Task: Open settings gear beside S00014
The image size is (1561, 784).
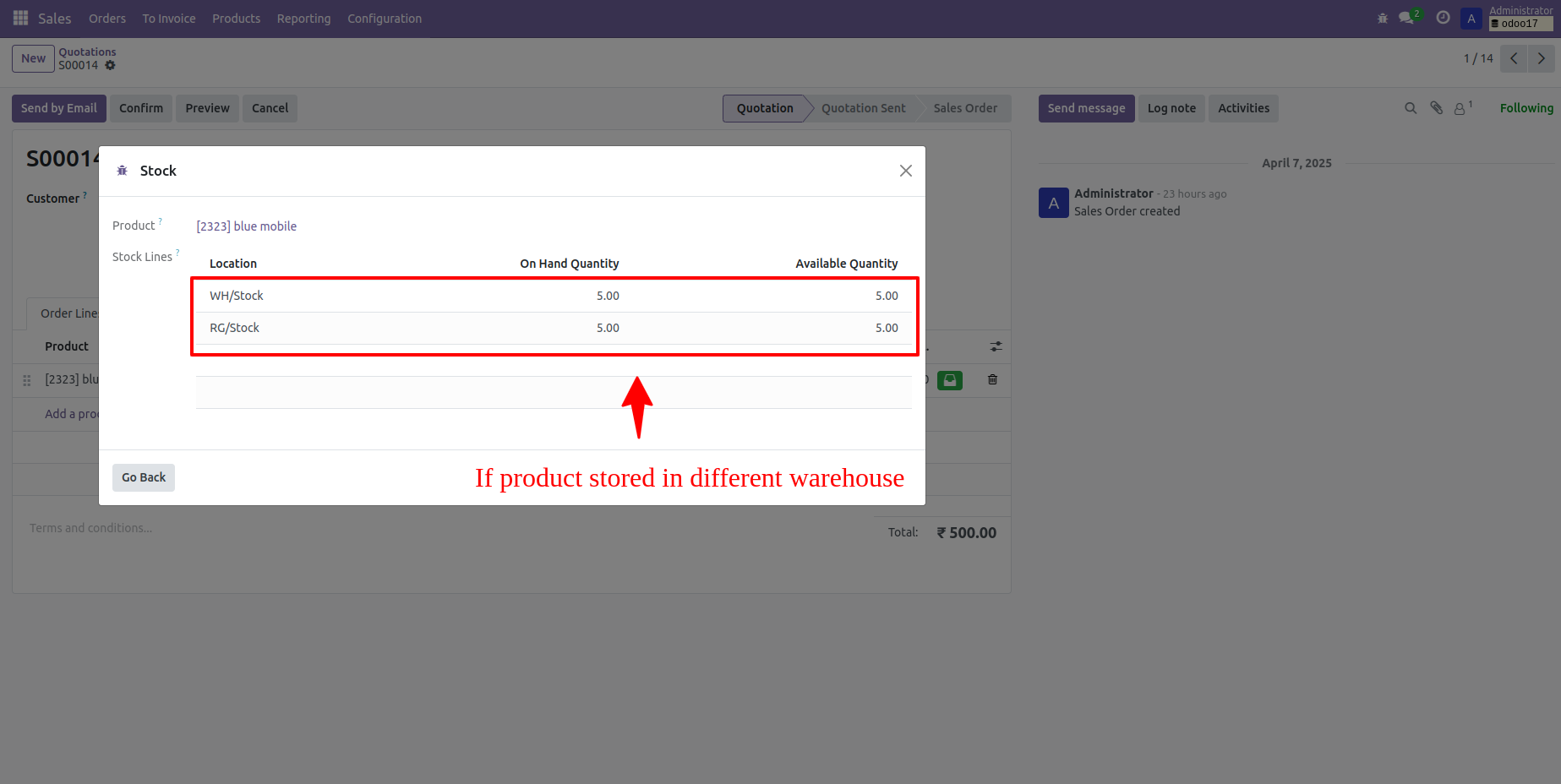Action: point(110,65)
